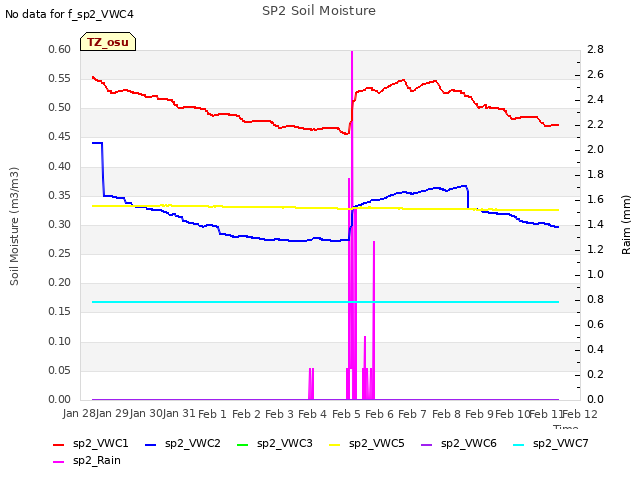Click the 0.30 left axis tick label
Screen dimensions: 640x480
pos(60,224)
